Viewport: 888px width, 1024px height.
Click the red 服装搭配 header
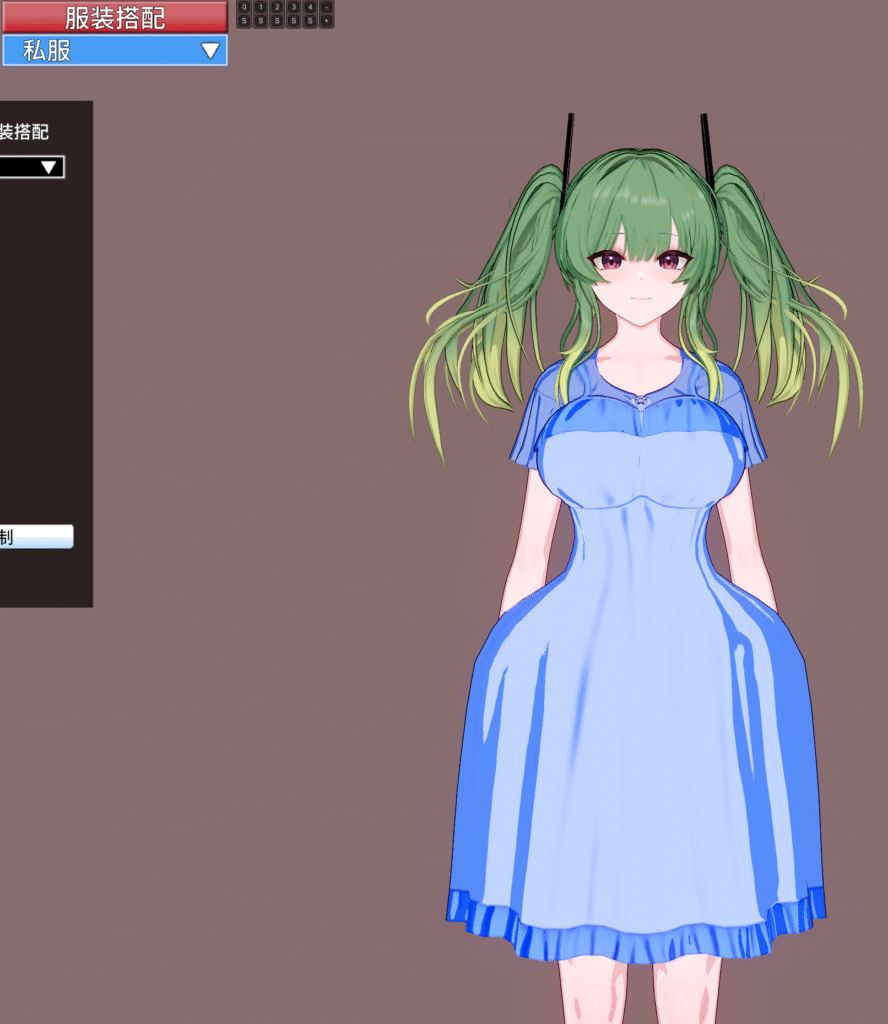coord(114,17)
